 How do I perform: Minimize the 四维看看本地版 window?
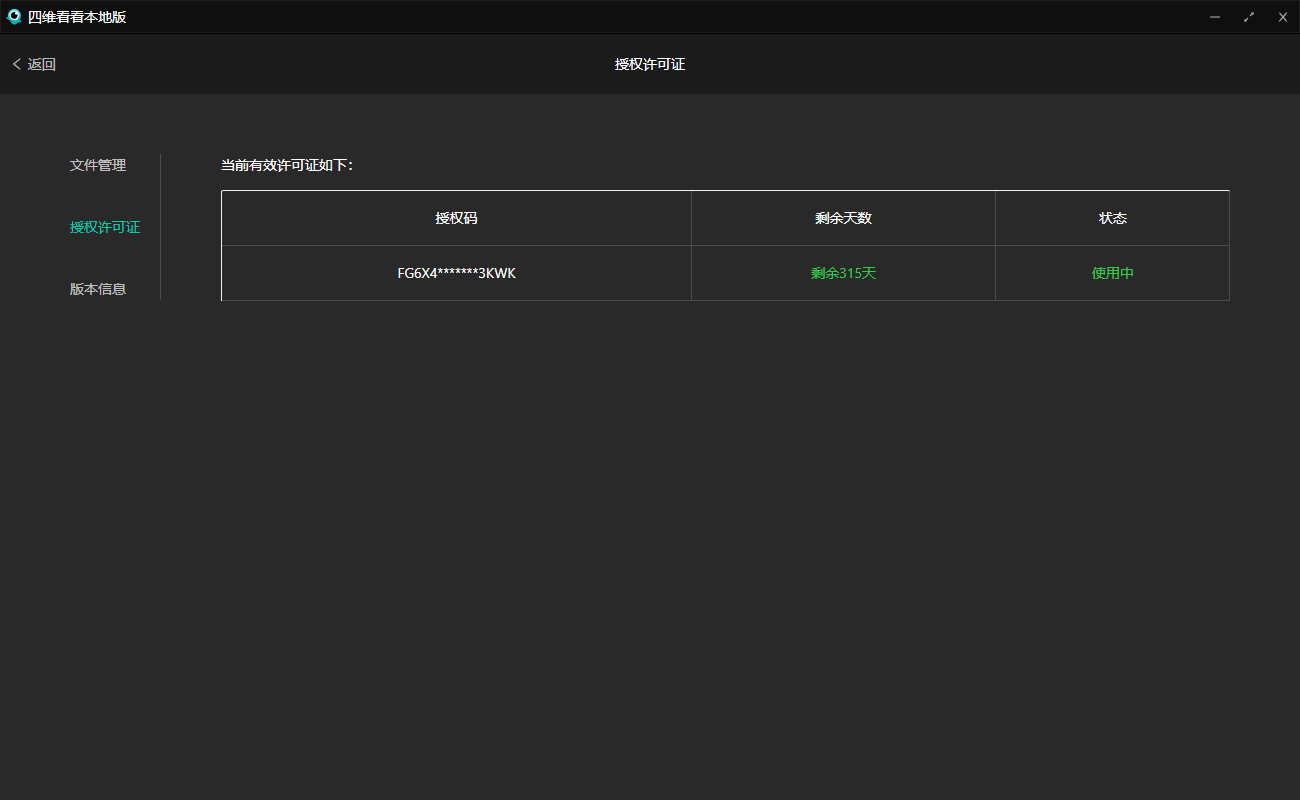coord(1215,17)
